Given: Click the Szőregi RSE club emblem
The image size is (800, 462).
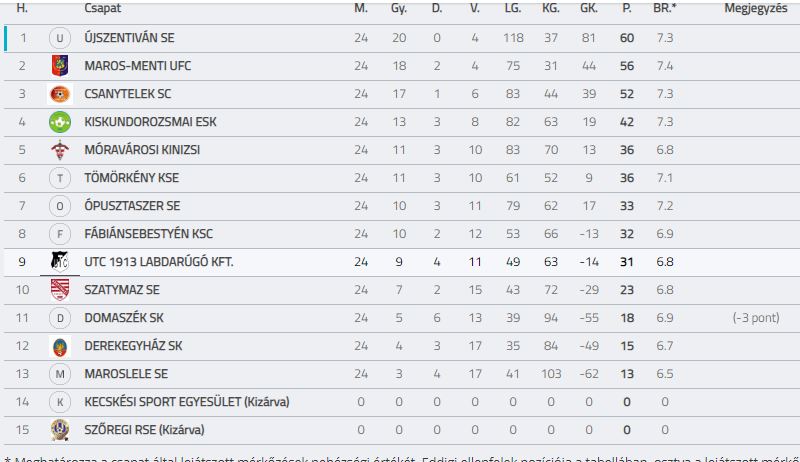Looking at the screenshot, I should (60, 430).
